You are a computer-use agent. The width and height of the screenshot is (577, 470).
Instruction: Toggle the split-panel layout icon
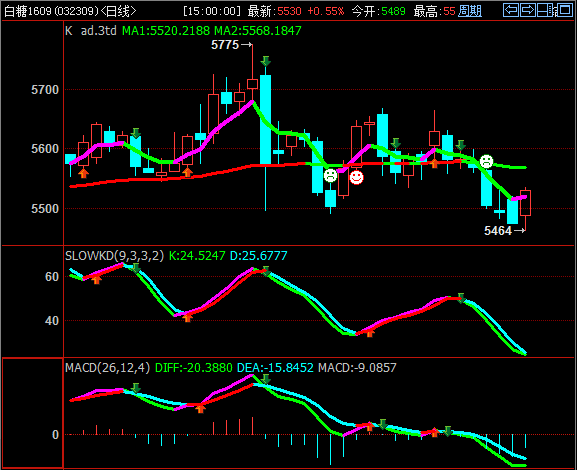[x=545, y=10]
